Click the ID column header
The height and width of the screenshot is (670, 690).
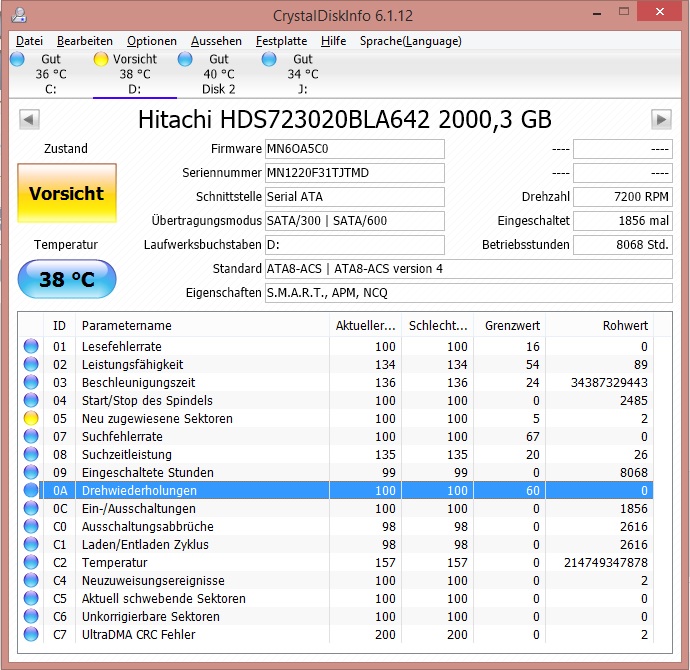[59, 326]
